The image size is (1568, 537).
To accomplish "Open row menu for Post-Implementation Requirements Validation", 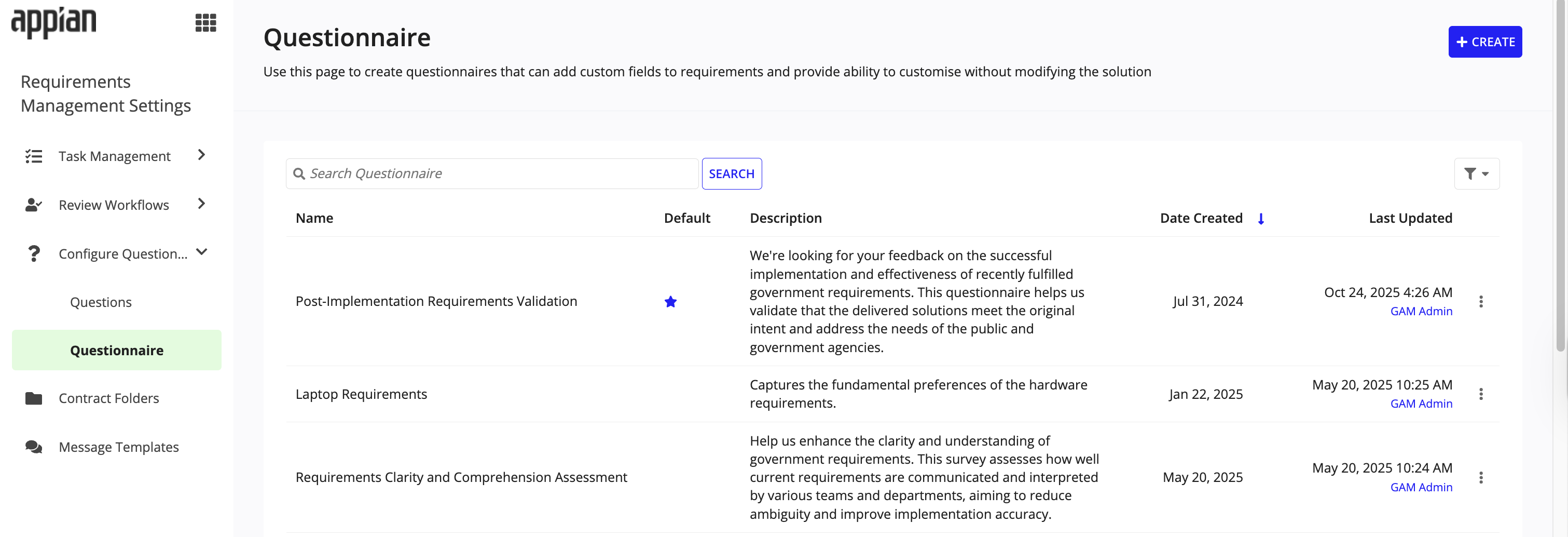I will (1481, 302).
